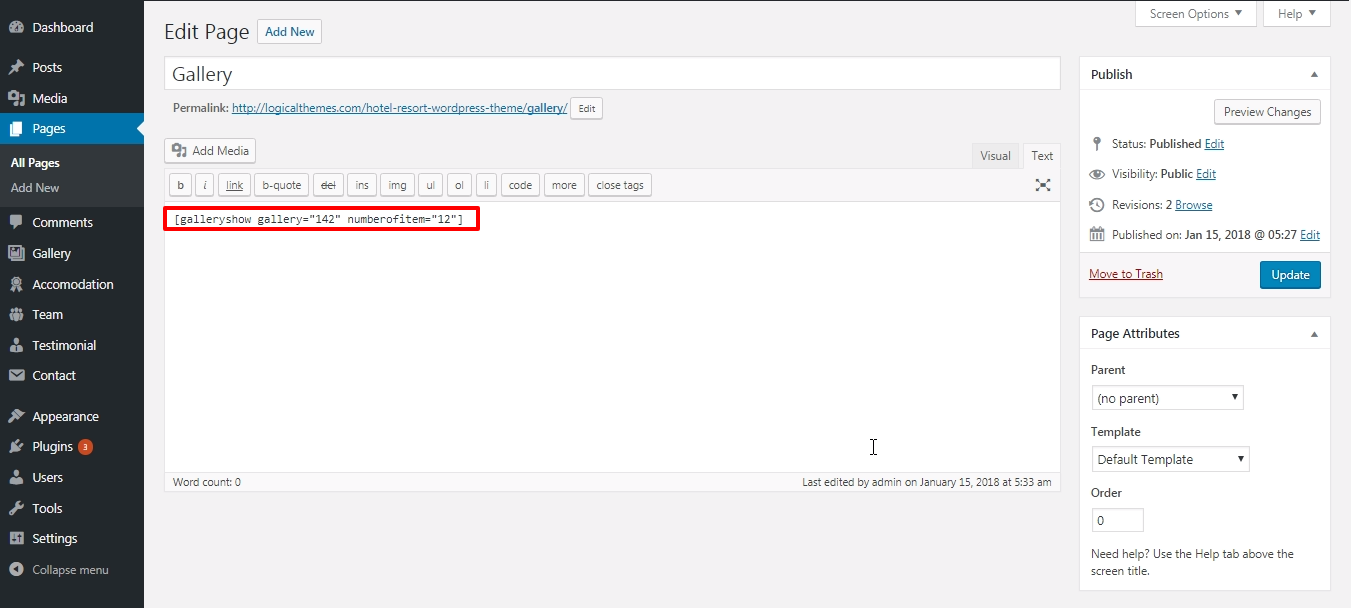
Task: Switch to the Visual editor tab
Action: click(x=995, y=156)
